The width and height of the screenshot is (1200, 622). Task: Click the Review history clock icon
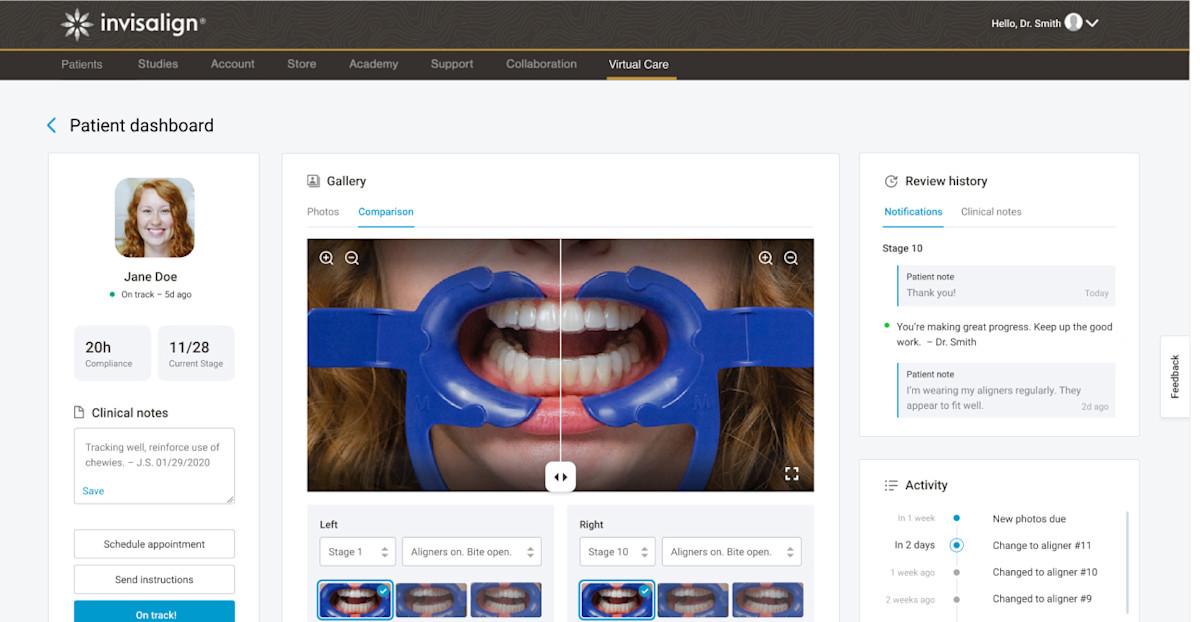(891, 181)
